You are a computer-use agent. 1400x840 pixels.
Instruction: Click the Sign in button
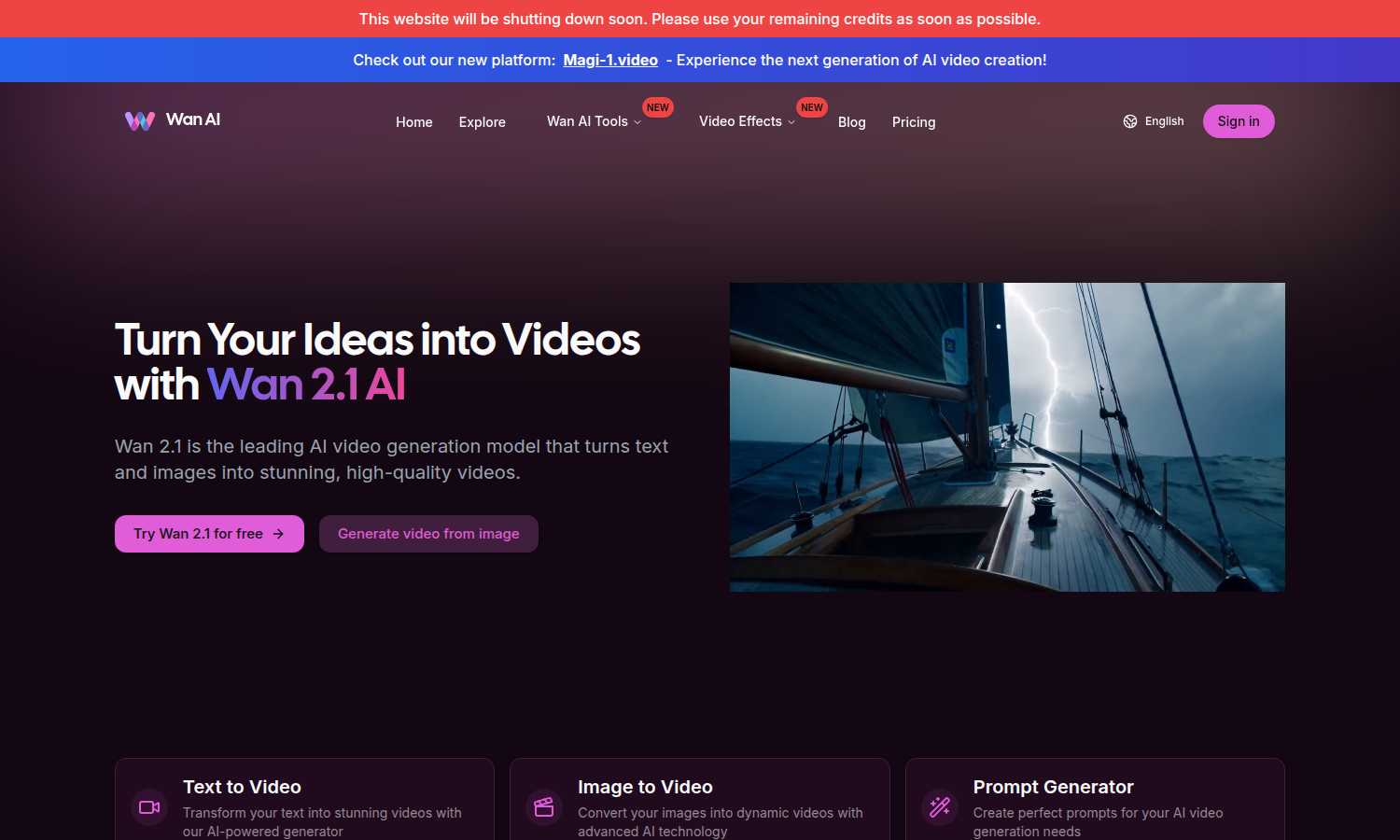(x=1239, y=121)
